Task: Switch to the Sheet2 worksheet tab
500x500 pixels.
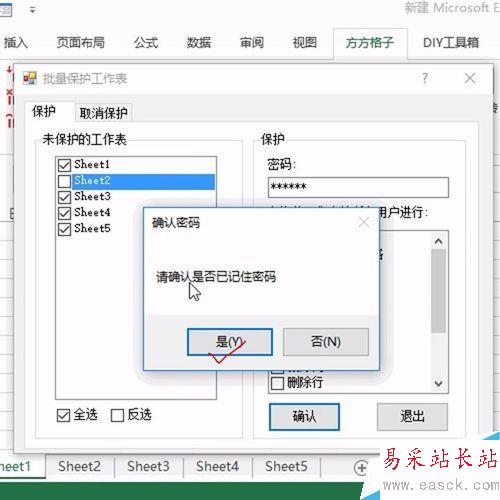Action: pos(79,466)
